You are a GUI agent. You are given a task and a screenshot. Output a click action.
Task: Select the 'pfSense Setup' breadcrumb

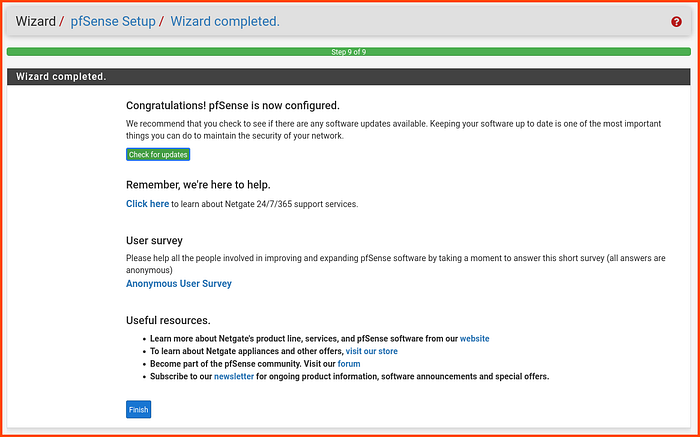point(113,21)
